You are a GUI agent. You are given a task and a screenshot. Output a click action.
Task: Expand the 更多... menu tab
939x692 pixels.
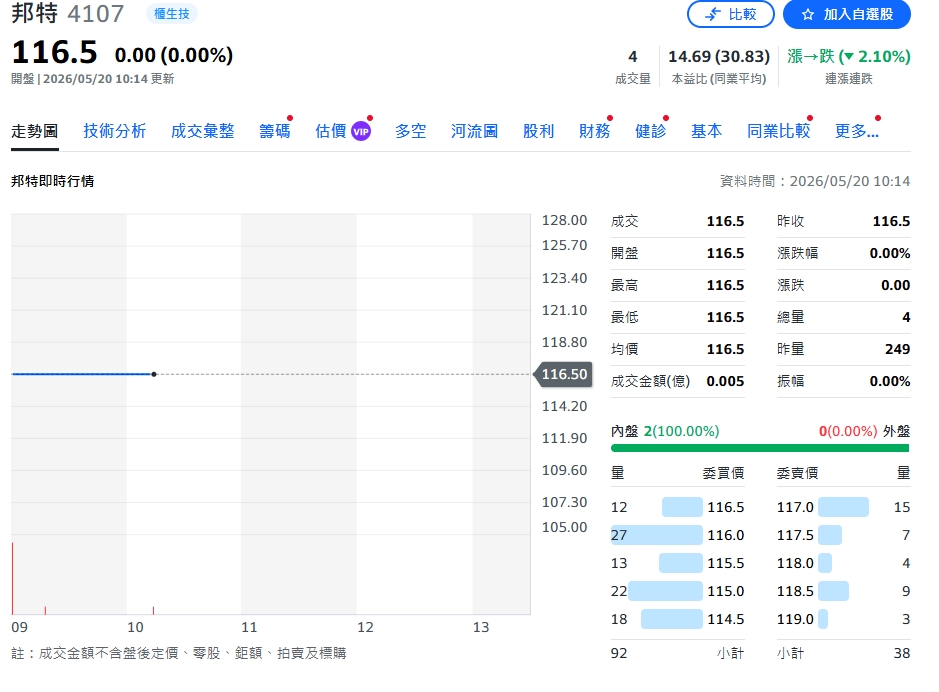point(856,131)
